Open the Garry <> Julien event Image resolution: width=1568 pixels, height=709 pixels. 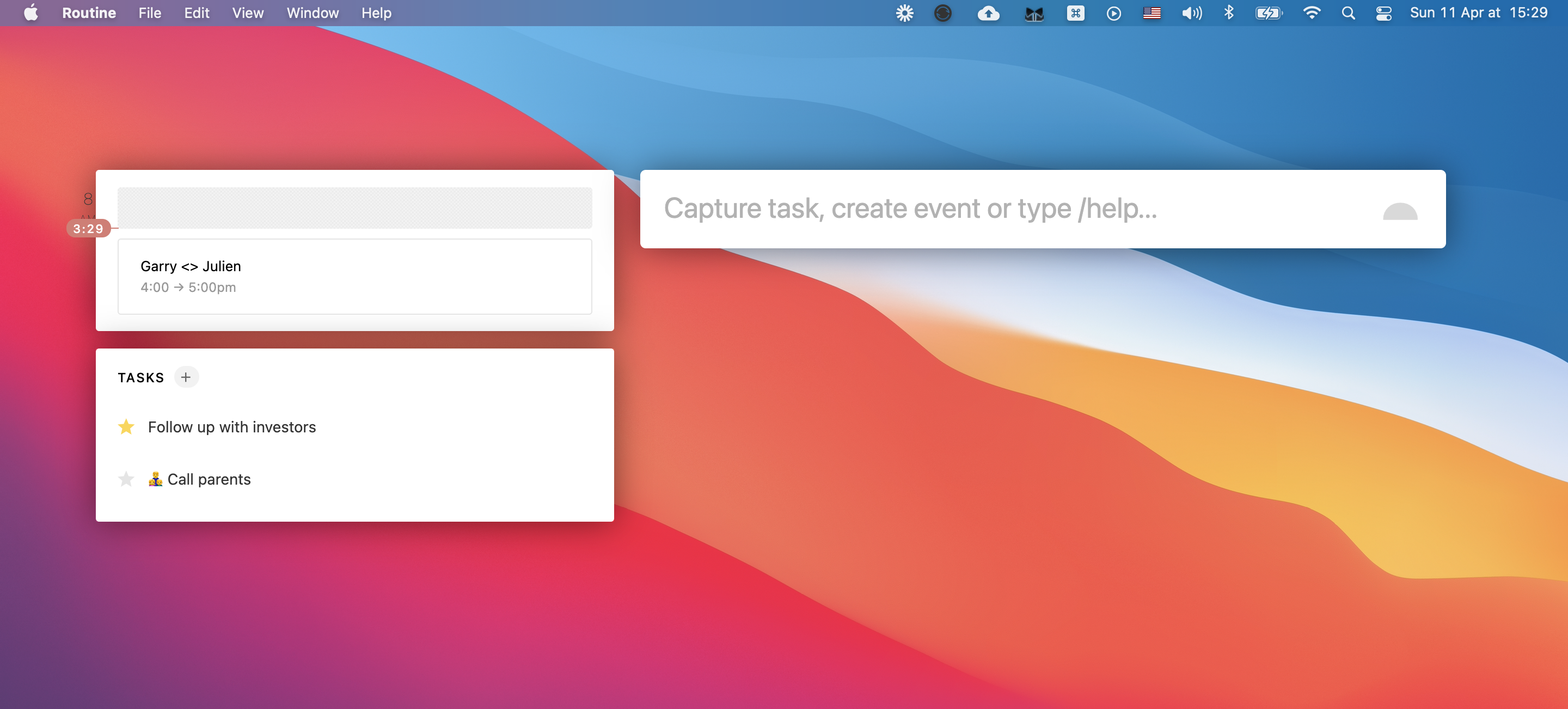coord(354,277)
